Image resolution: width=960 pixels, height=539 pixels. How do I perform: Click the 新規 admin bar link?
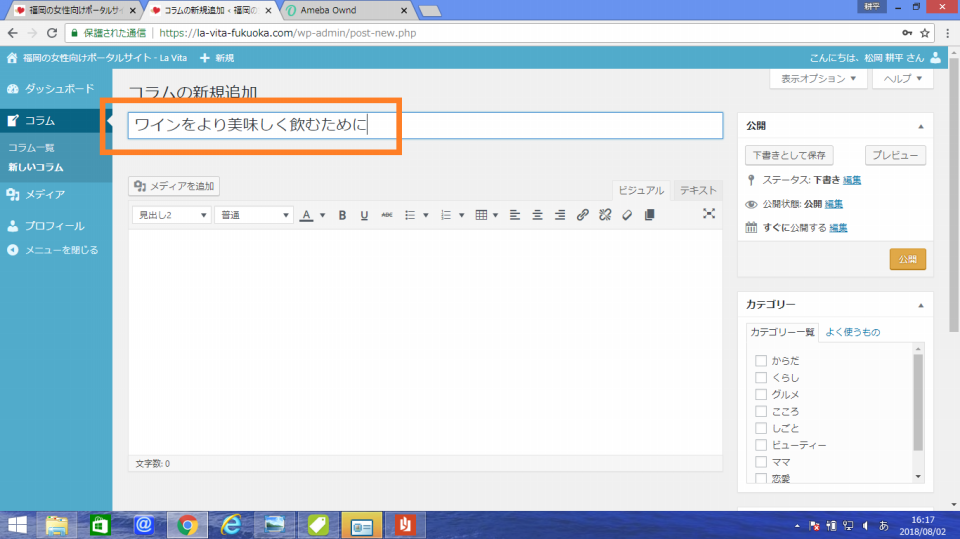coord(217,58)
